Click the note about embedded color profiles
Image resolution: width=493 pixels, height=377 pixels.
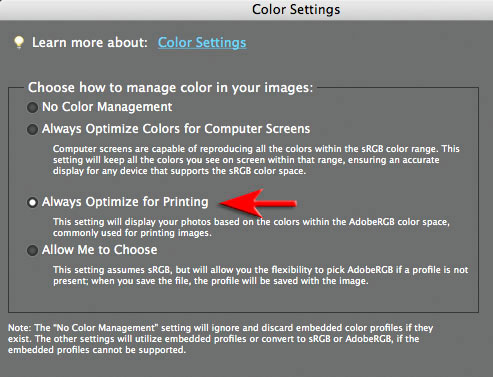[220, 339]
